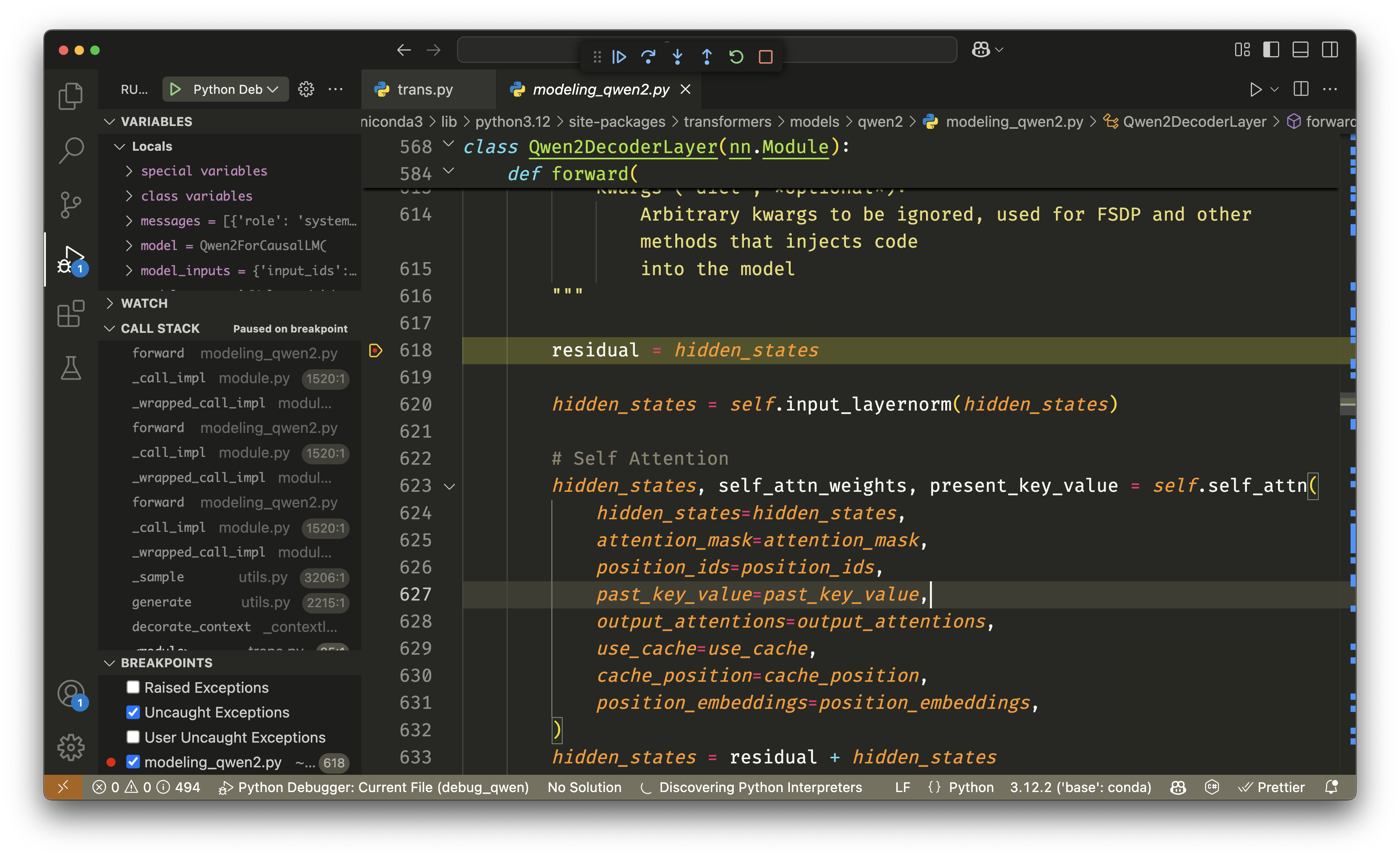Open notifications bell in status bar

coord(1331,787)
